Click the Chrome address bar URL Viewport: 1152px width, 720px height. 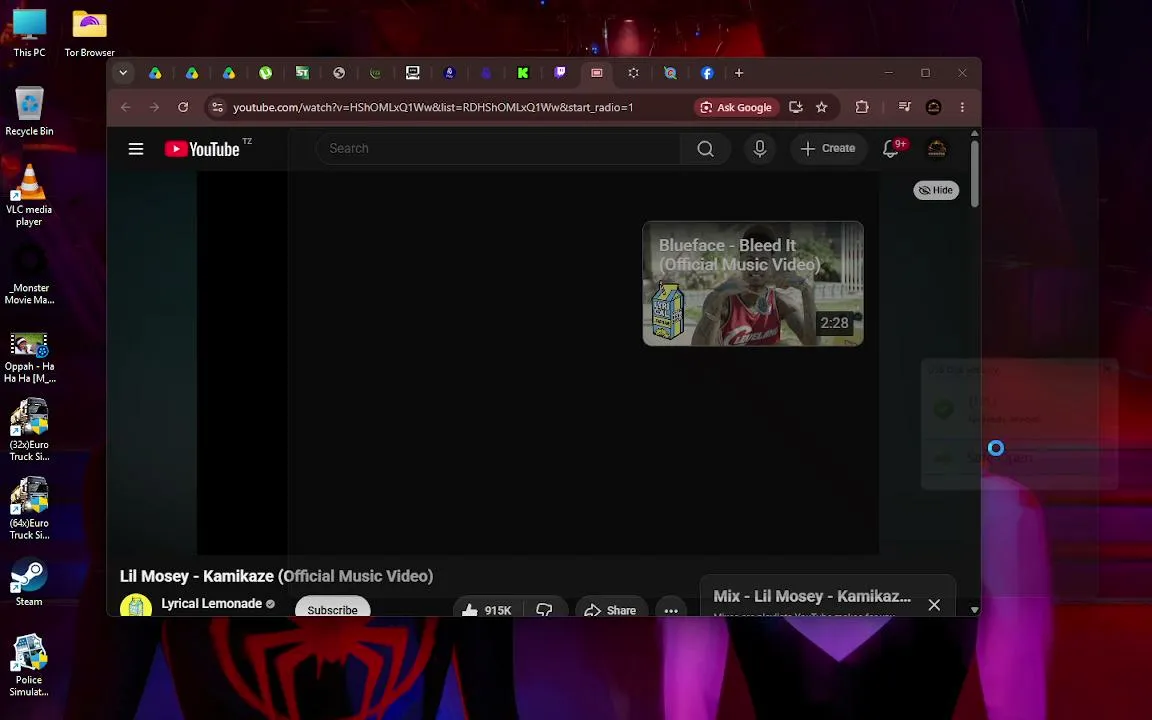433,107
